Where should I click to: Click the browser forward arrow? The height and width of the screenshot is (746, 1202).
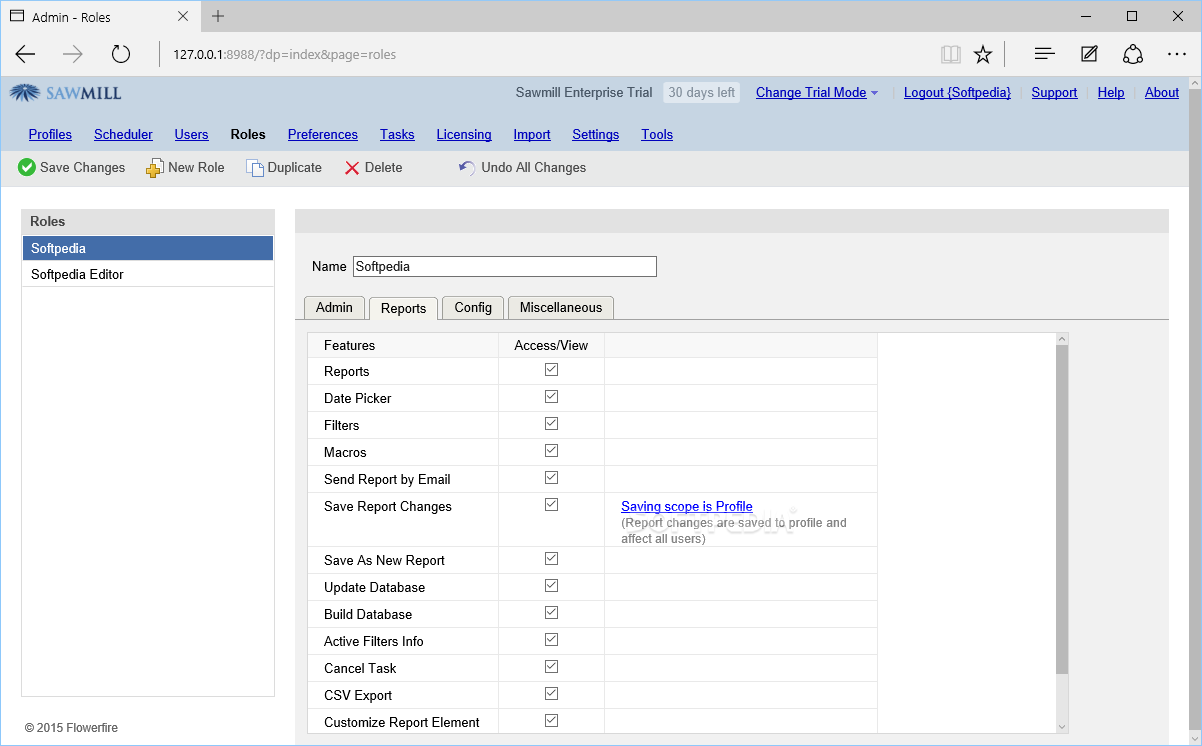[x=73, y=54]
